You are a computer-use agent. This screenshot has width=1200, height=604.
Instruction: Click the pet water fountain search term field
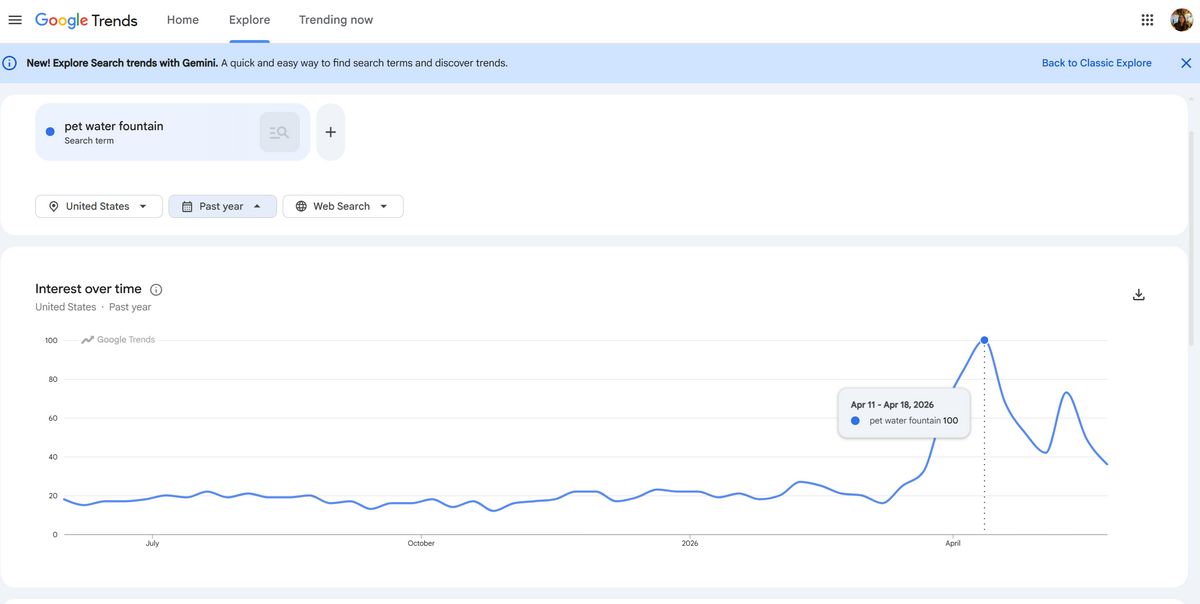[x=172, y=132]
